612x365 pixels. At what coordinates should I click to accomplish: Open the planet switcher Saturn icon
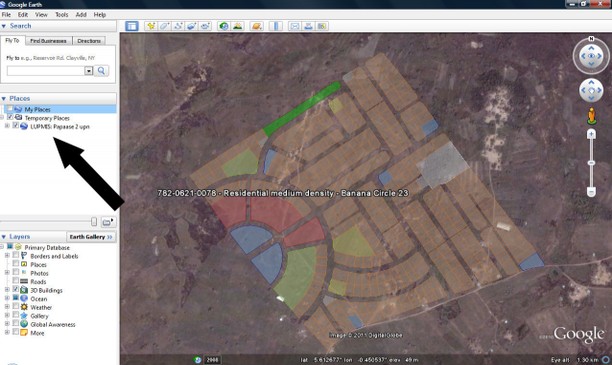pos(256,26)
